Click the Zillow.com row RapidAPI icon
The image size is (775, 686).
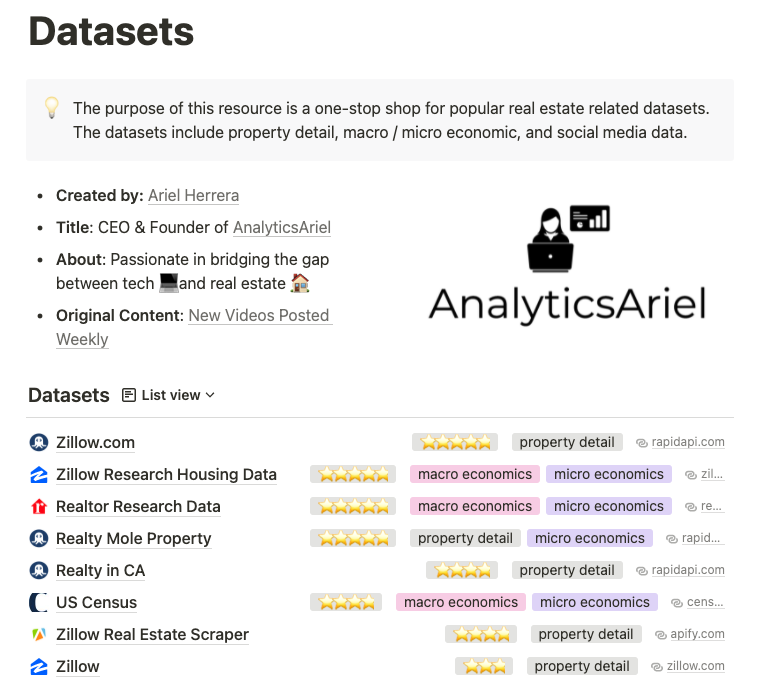pos(39,442)
